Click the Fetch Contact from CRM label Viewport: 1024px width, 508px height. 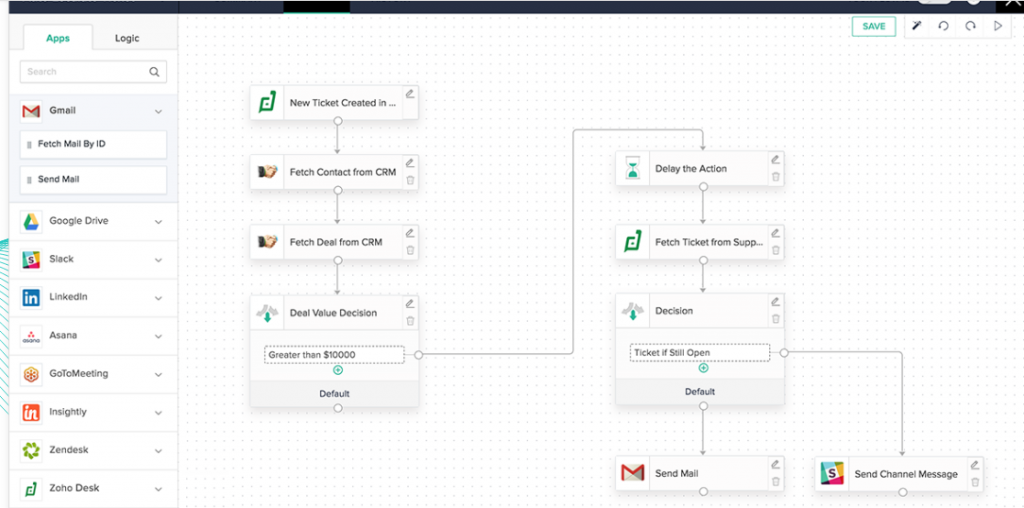tap(343, 172)
